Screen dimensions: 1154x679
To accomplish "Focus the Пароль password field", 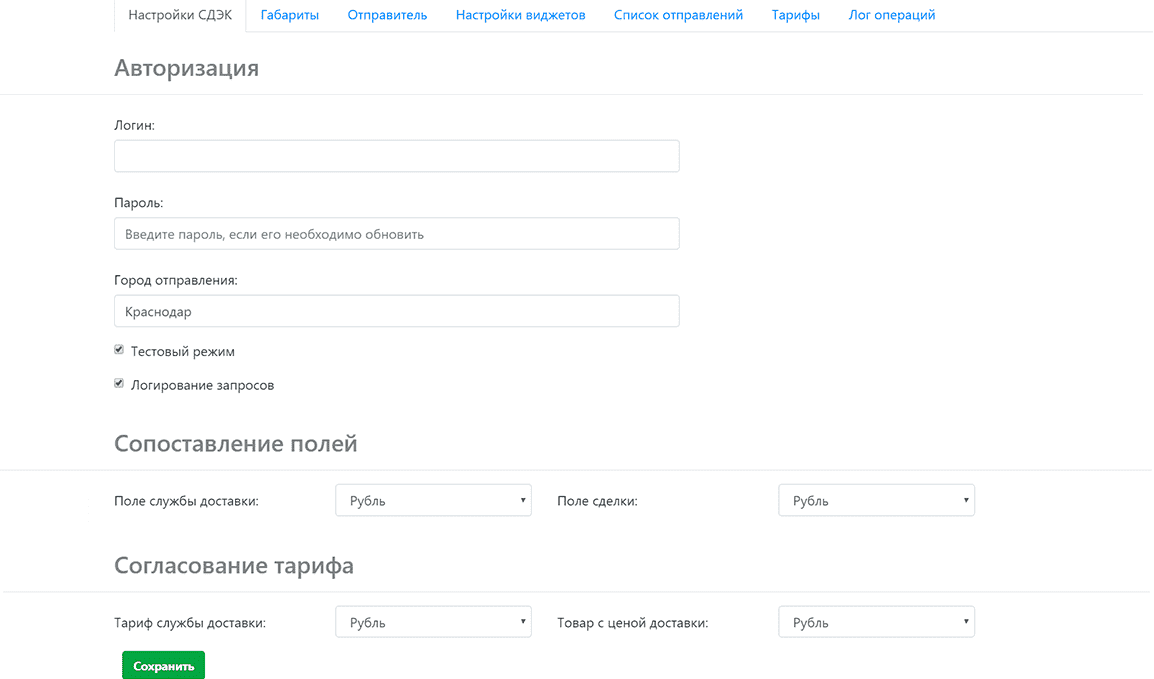I will [x=396, y=234].
